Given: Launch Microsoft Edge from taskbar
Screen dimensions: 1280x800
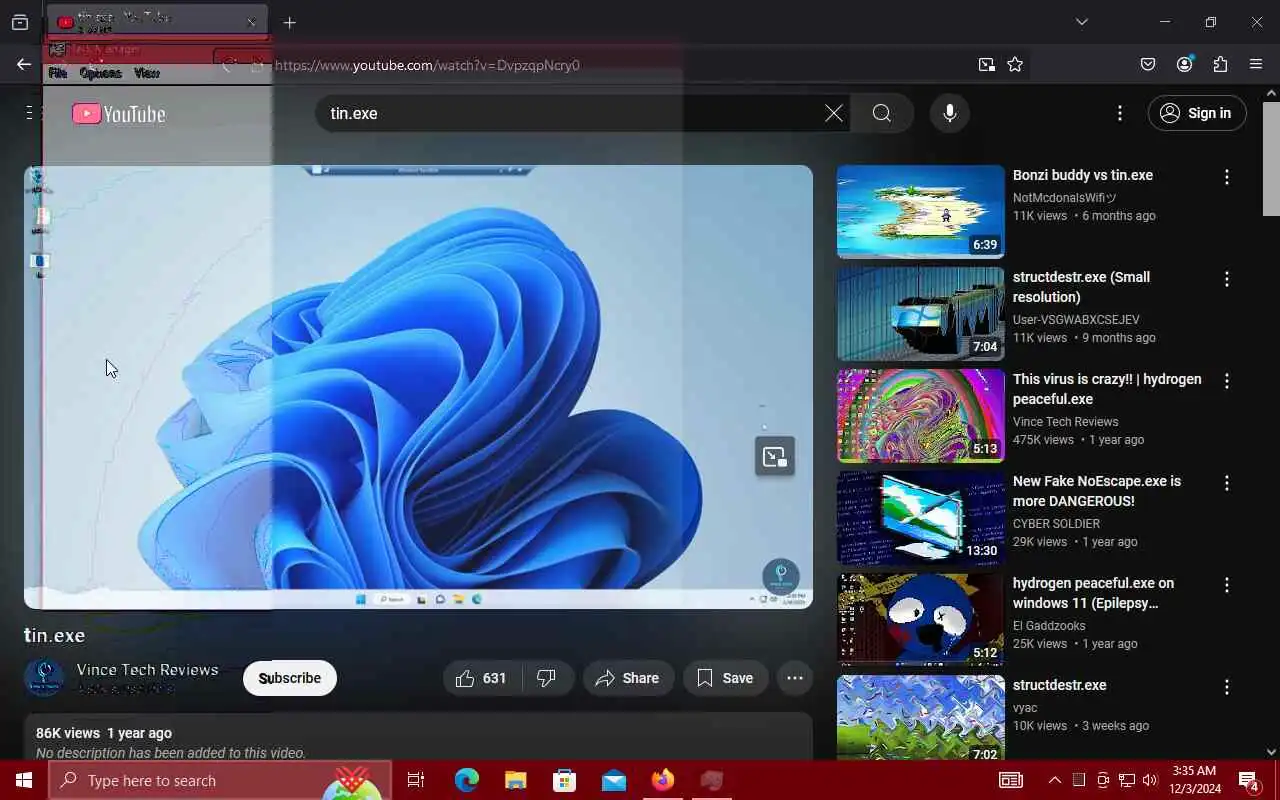Looking at the screenshot, I should 466,780.
